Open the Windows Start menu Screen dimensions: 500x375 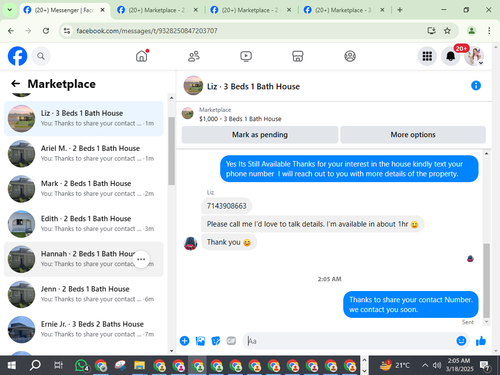click(11, 365)
